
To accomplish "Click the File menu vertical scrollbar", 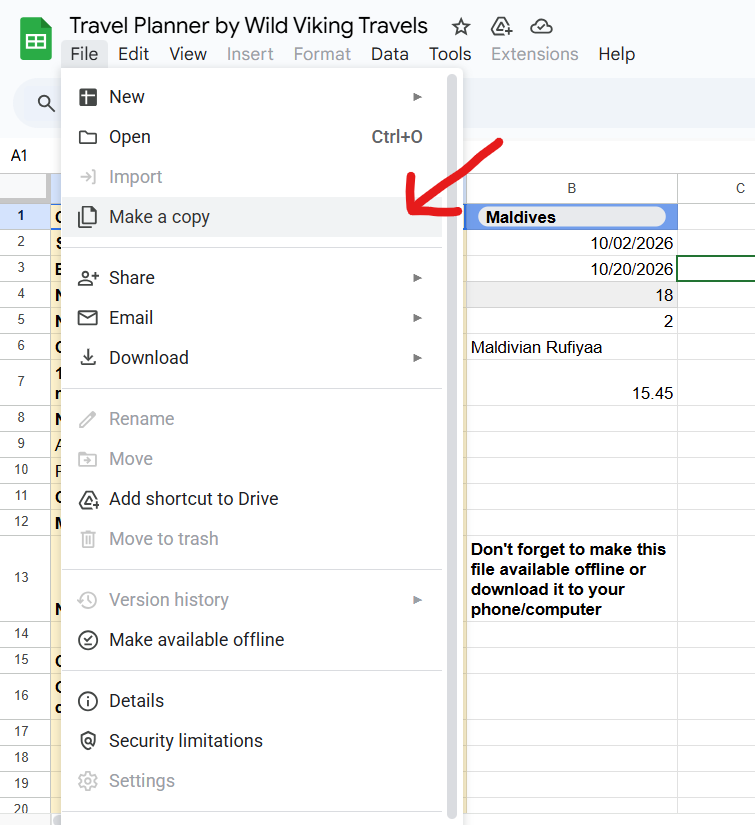I will [451, 446].
